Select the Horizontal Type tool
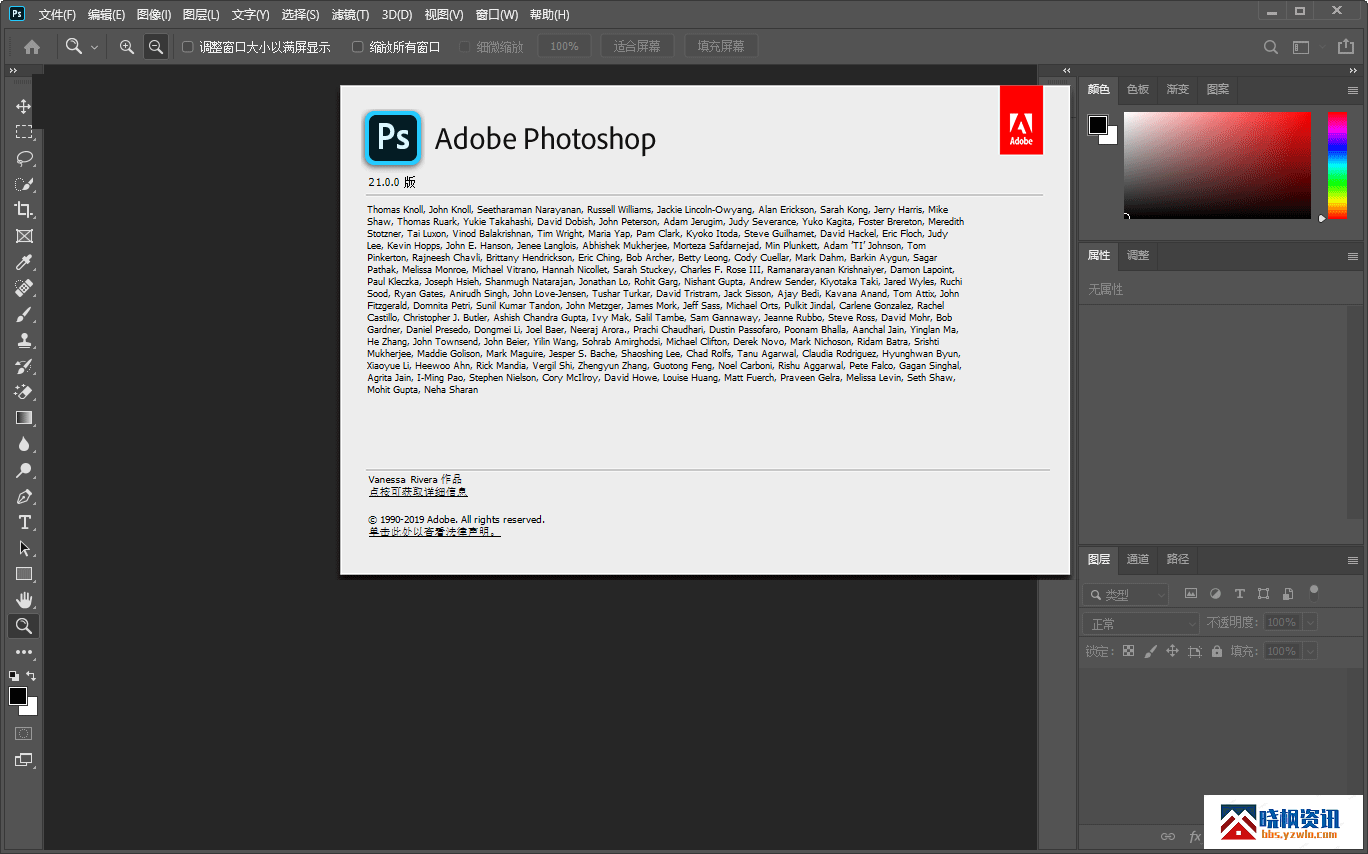The width and height of the screenshot is (1368, 854). point(23,522)
